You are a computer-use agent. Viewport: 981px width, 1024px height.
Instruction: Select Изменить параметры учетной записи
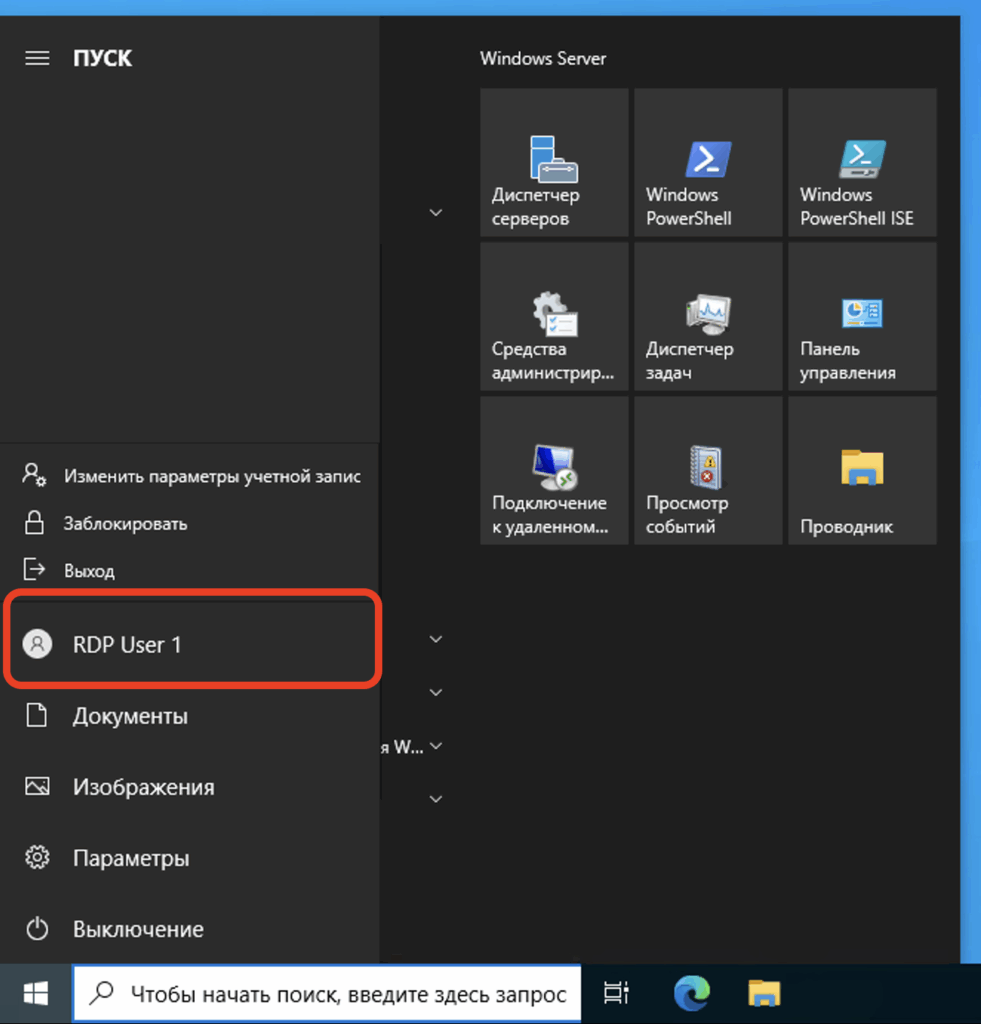[189, 476]
